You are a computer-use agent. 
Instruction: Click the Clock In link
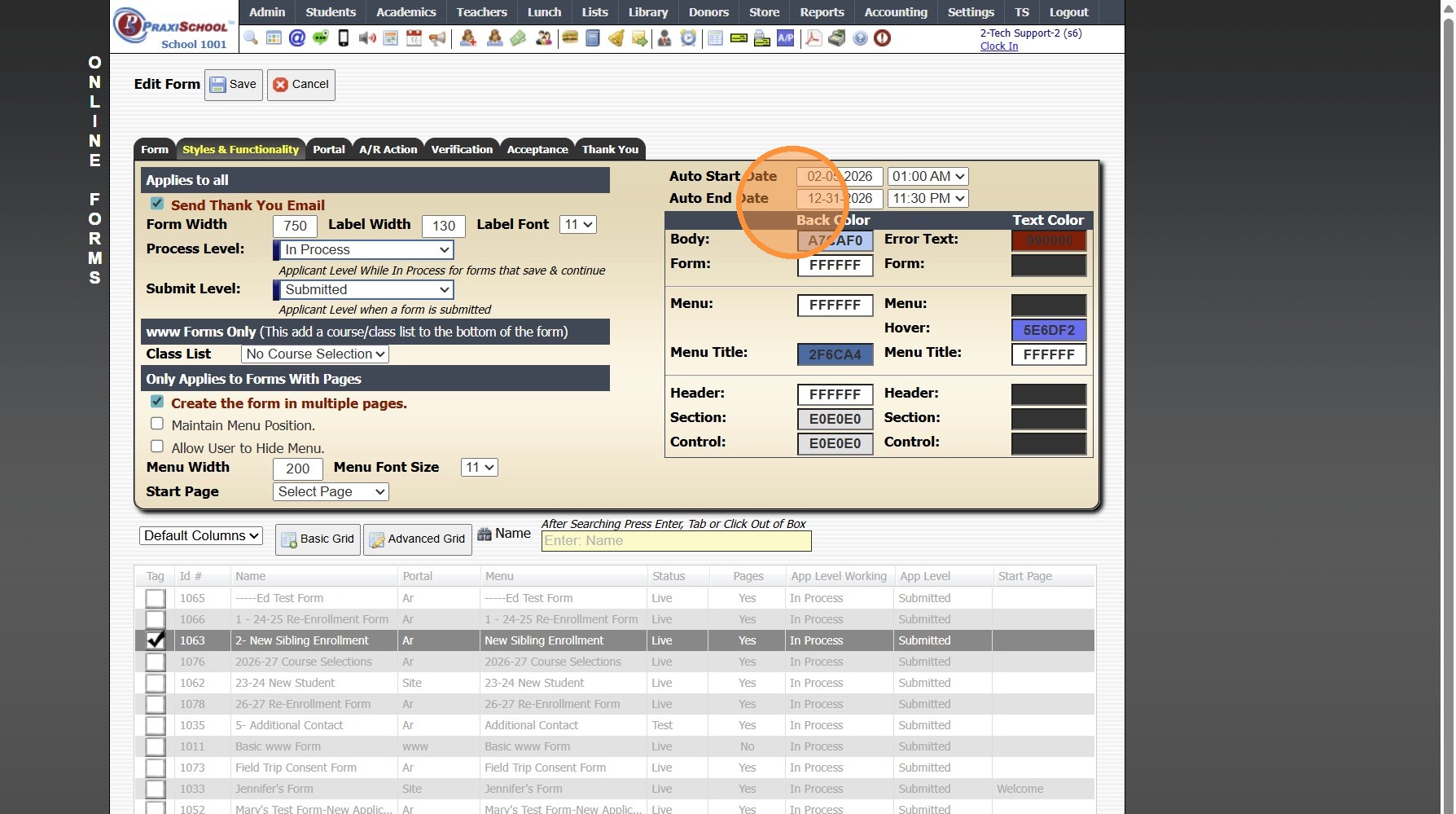[x=999, y=46]
